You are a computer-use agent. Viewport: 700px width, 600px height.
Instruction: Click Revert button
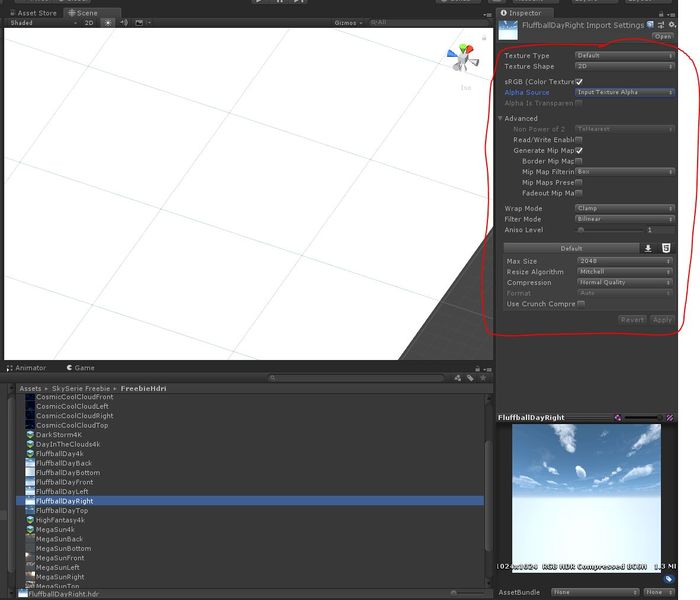pyautogui.click(x=632, y=320)
